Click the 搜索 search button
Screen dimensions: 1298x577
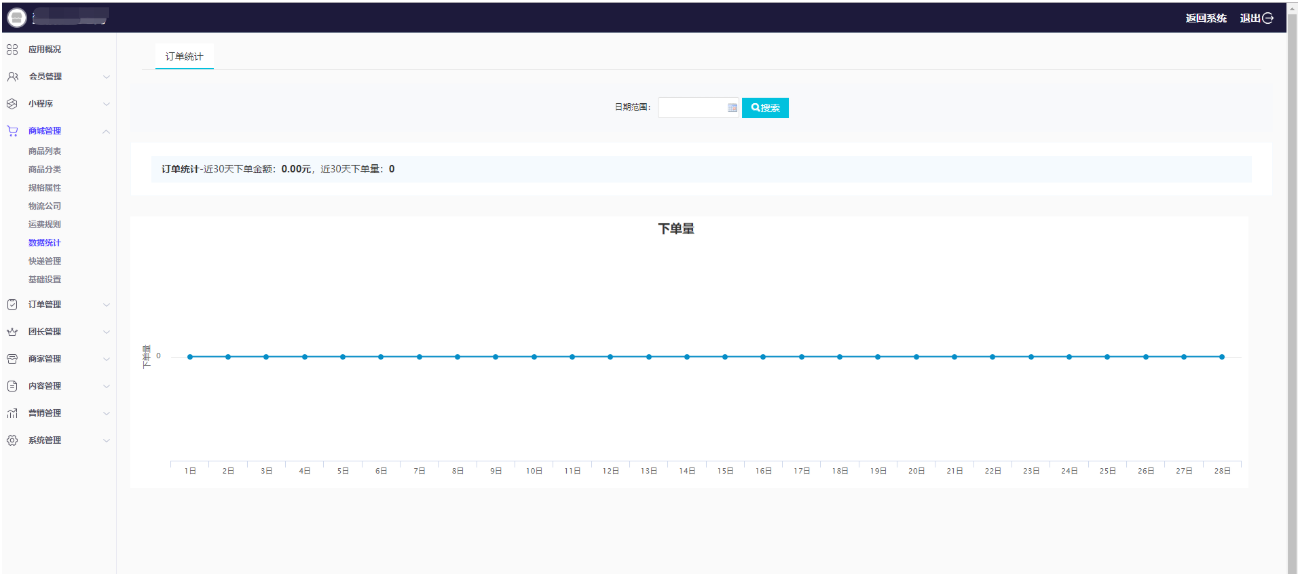765,108
